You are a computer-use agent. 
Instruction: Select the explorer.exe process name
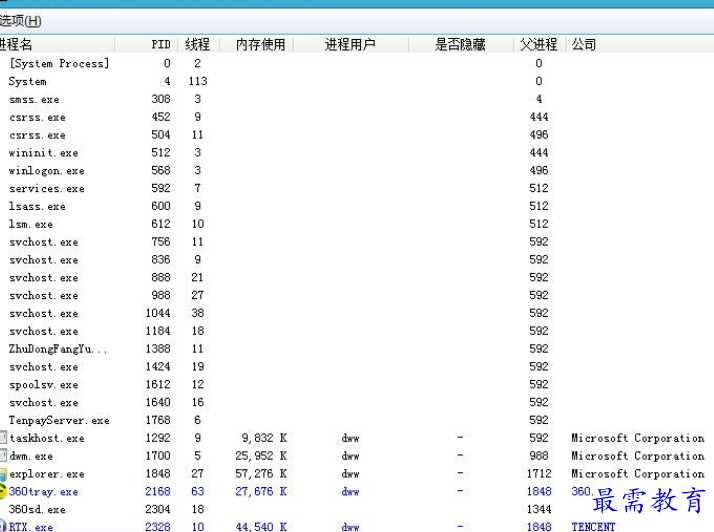click(47, 474)
